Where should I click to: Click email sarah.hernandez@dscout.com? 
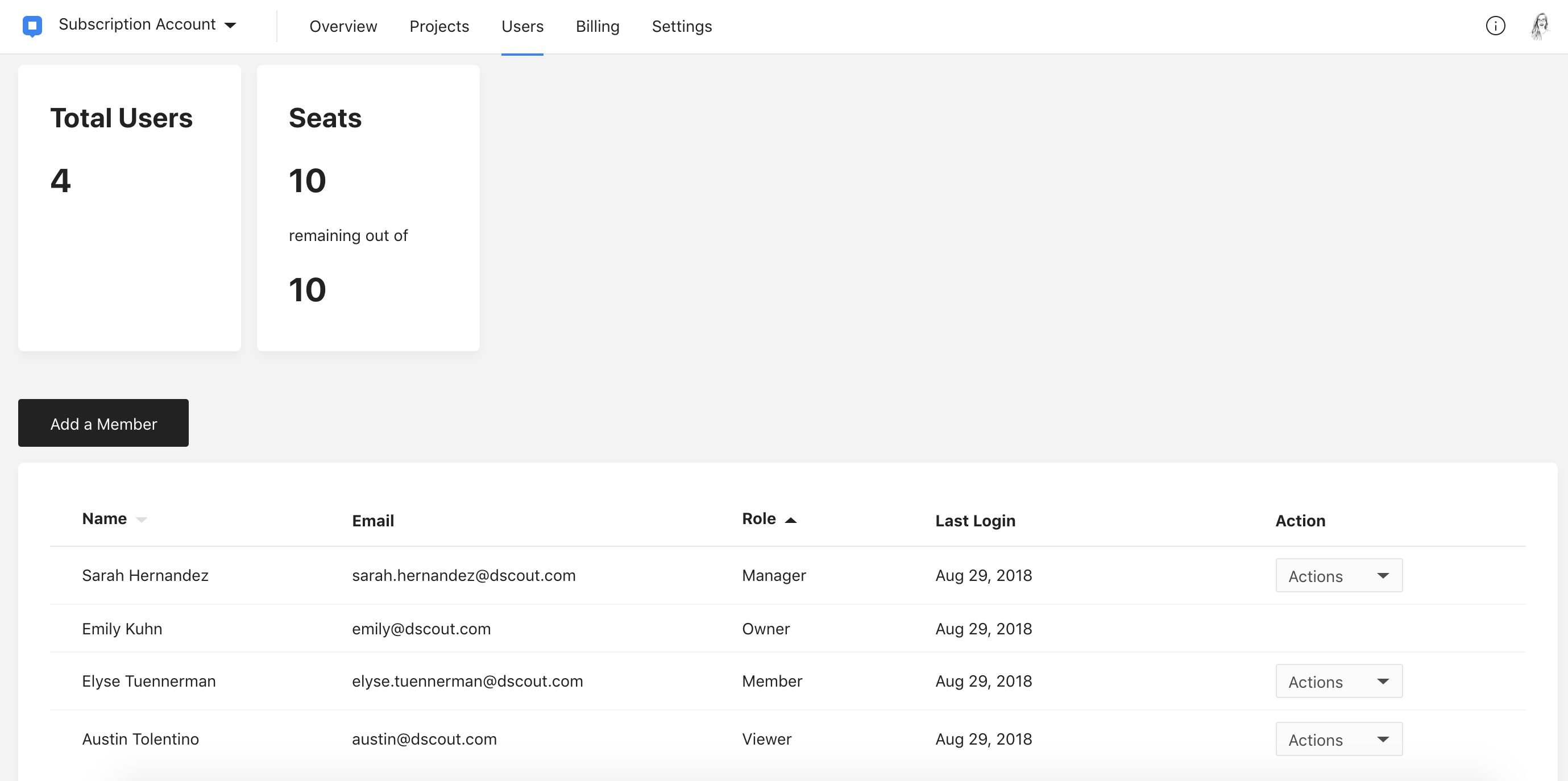click(x=464, y=575)
